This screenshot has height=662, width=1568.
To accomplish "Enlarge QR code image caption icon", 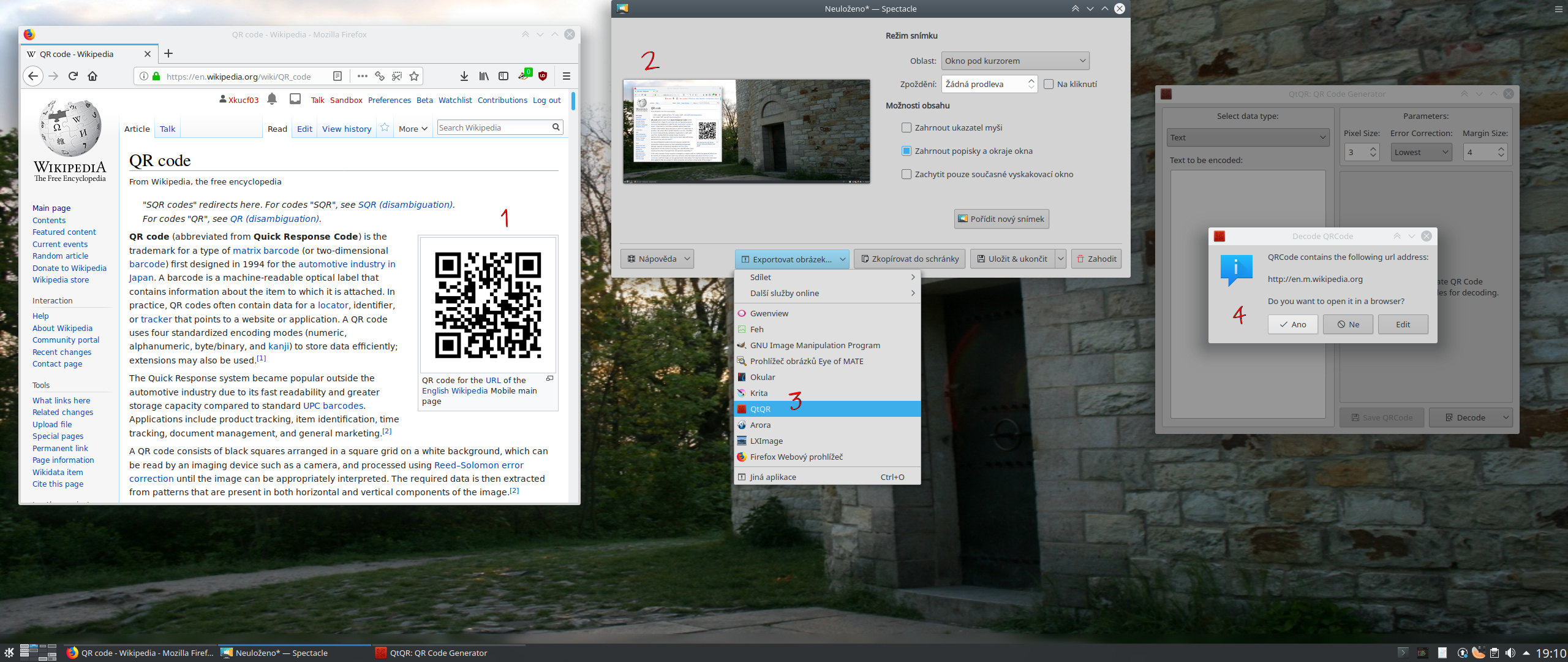I will pyautogui.click(x=550, y=378).
